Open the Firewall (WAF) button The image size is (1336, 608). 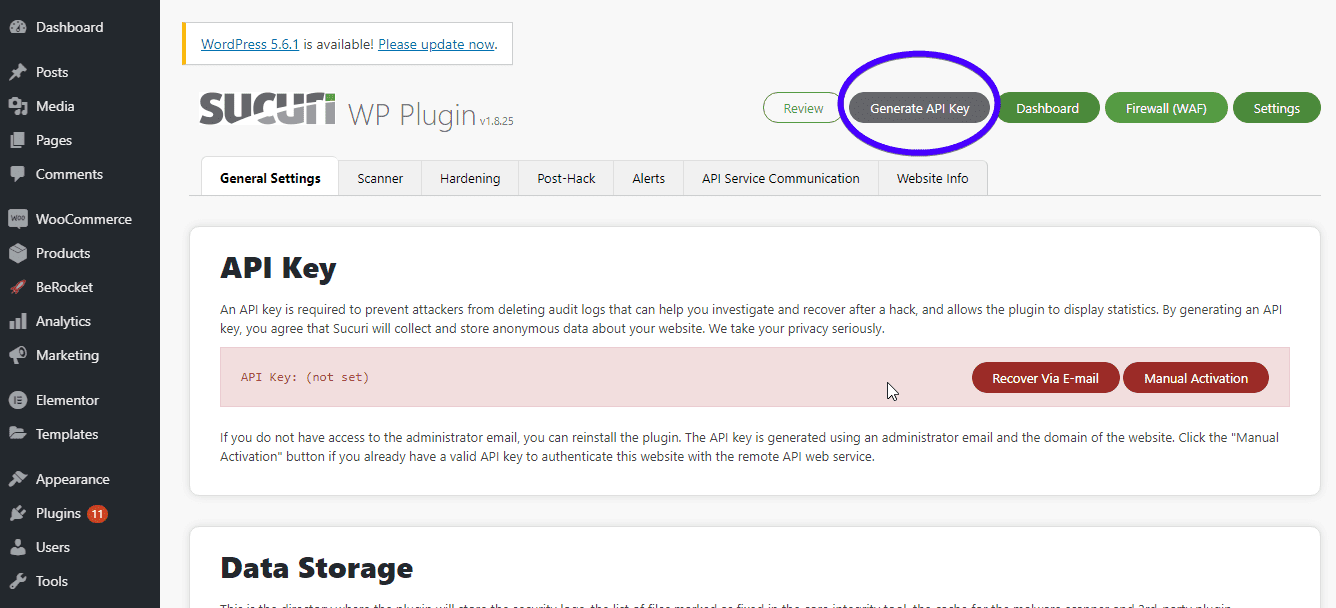click(1166, 108)
